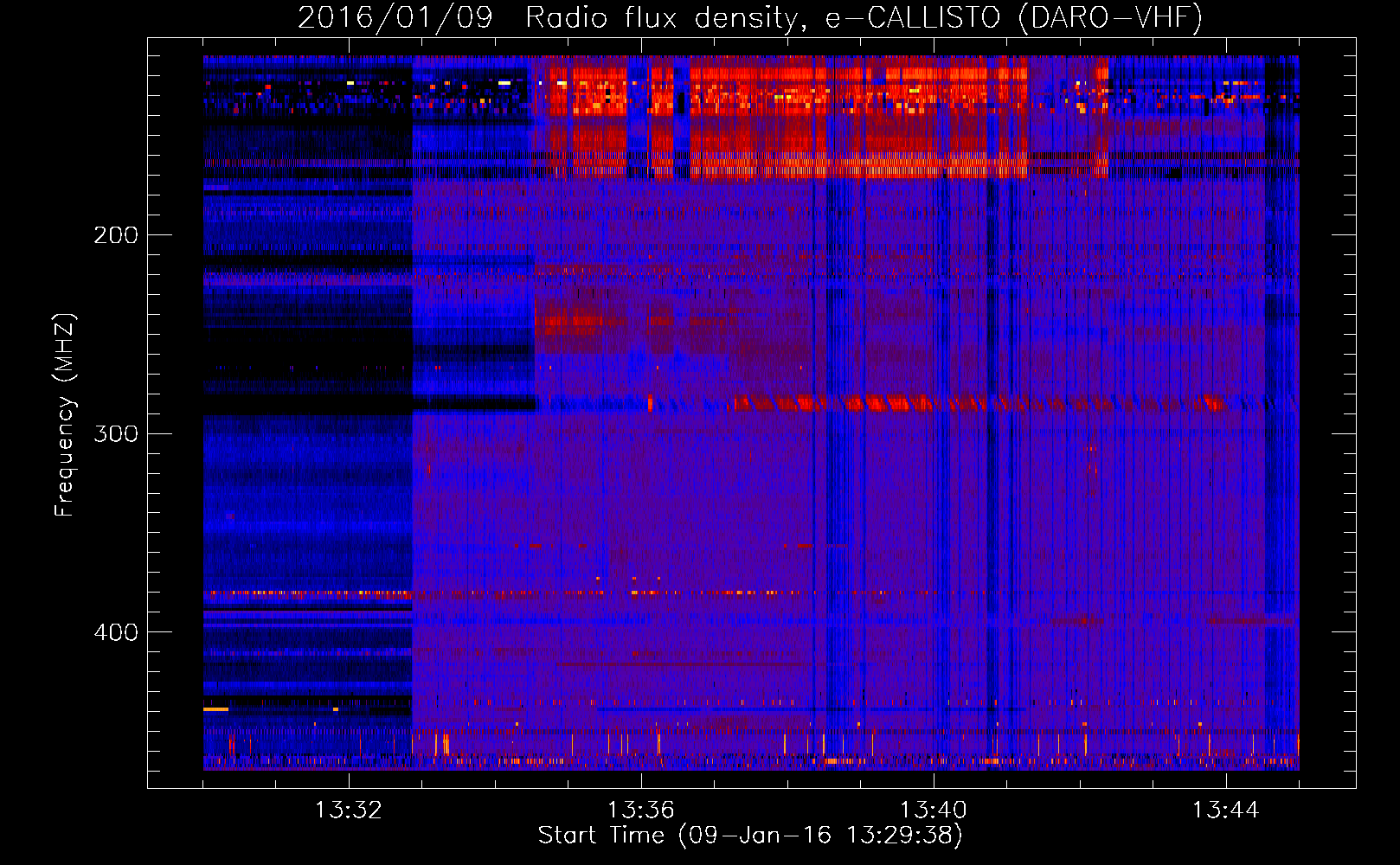Select the 13:40 time tick label
Viewport: 1400px width, 865px height.
click(933, 811)
